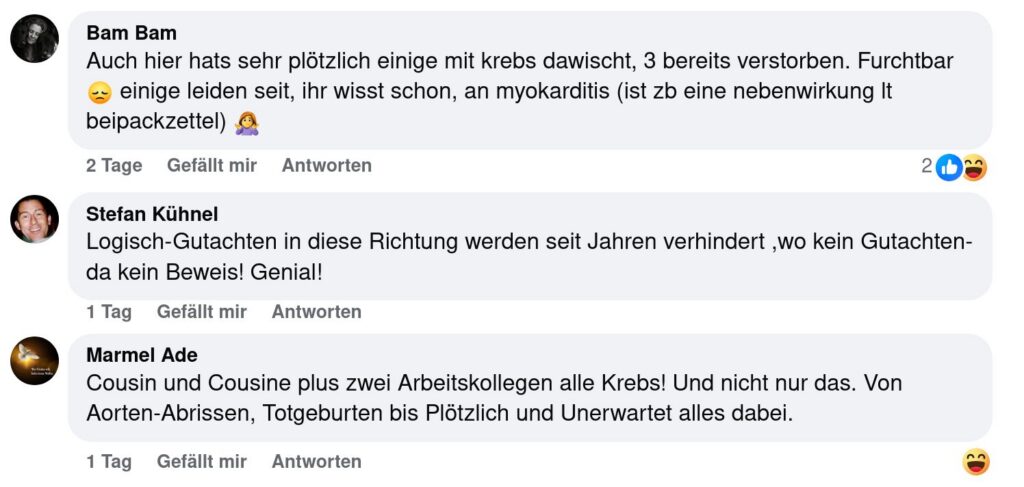Click the facepalm emoji in Bam Bam's comment
Image resolution: width=1024 pixels, height=487 pixels.
pos(246,123)
